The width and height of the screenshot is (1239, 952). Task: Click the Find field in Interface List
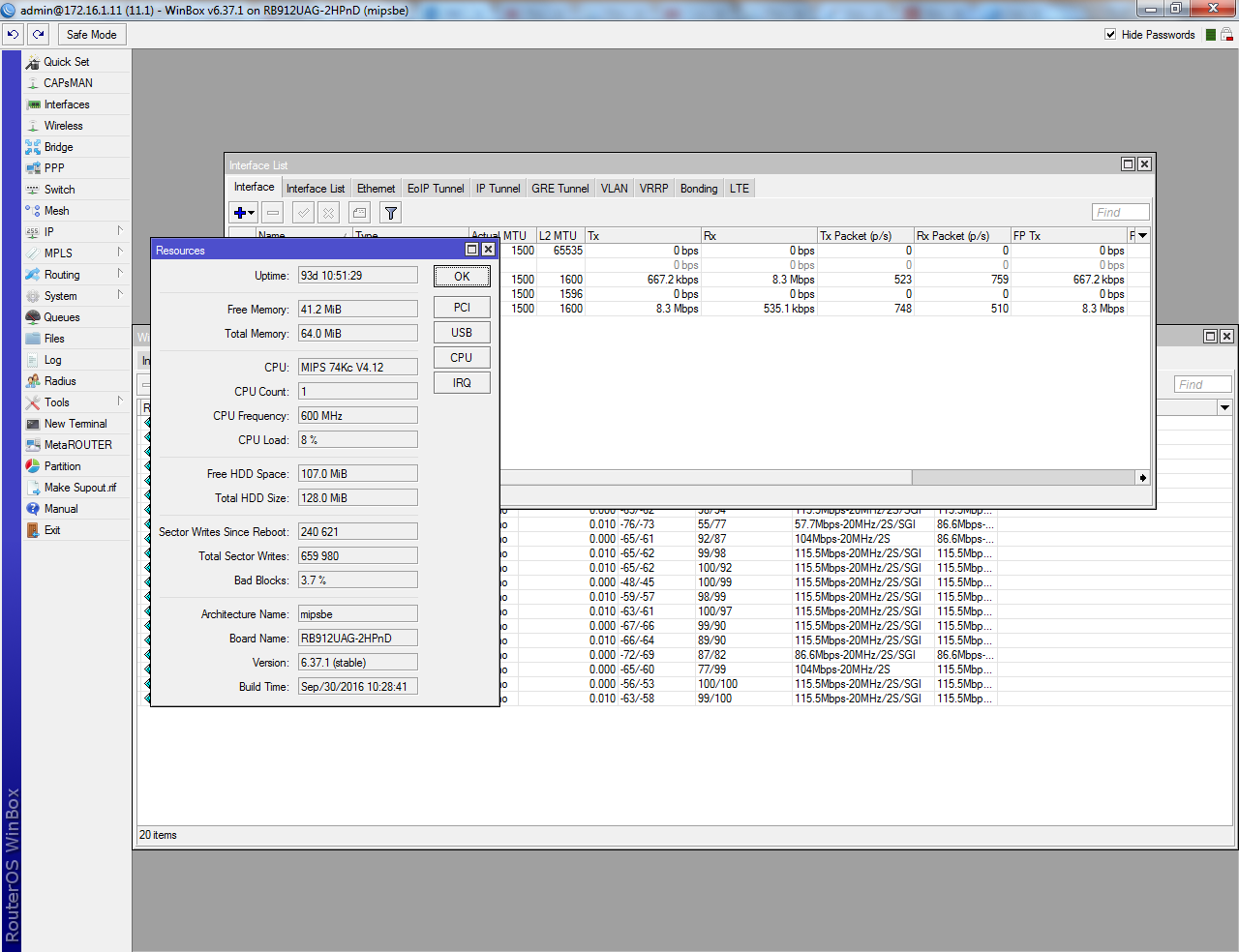click(x=1120, y=212)
